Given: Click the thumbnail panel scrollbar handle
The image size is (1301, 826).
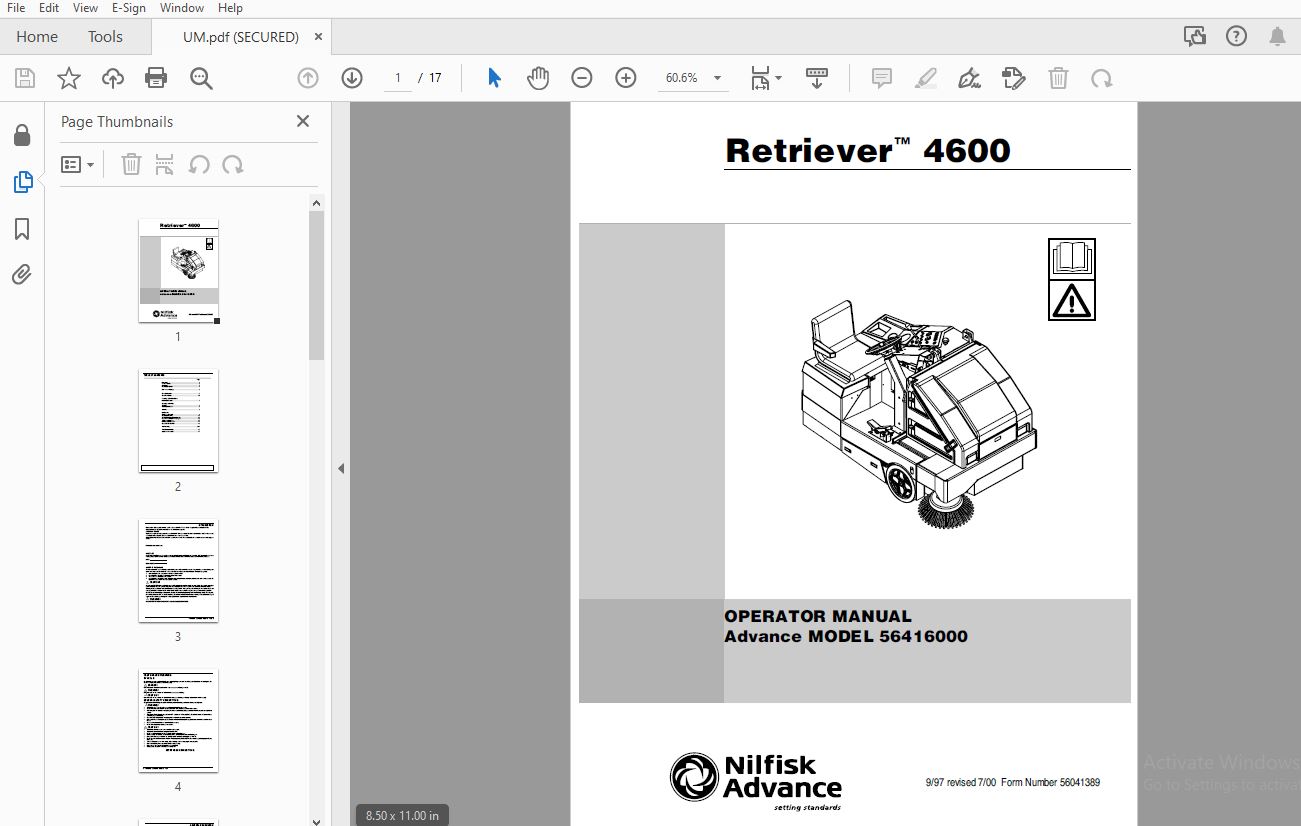Looking at the screenshot, I should (x=316, y=285).
